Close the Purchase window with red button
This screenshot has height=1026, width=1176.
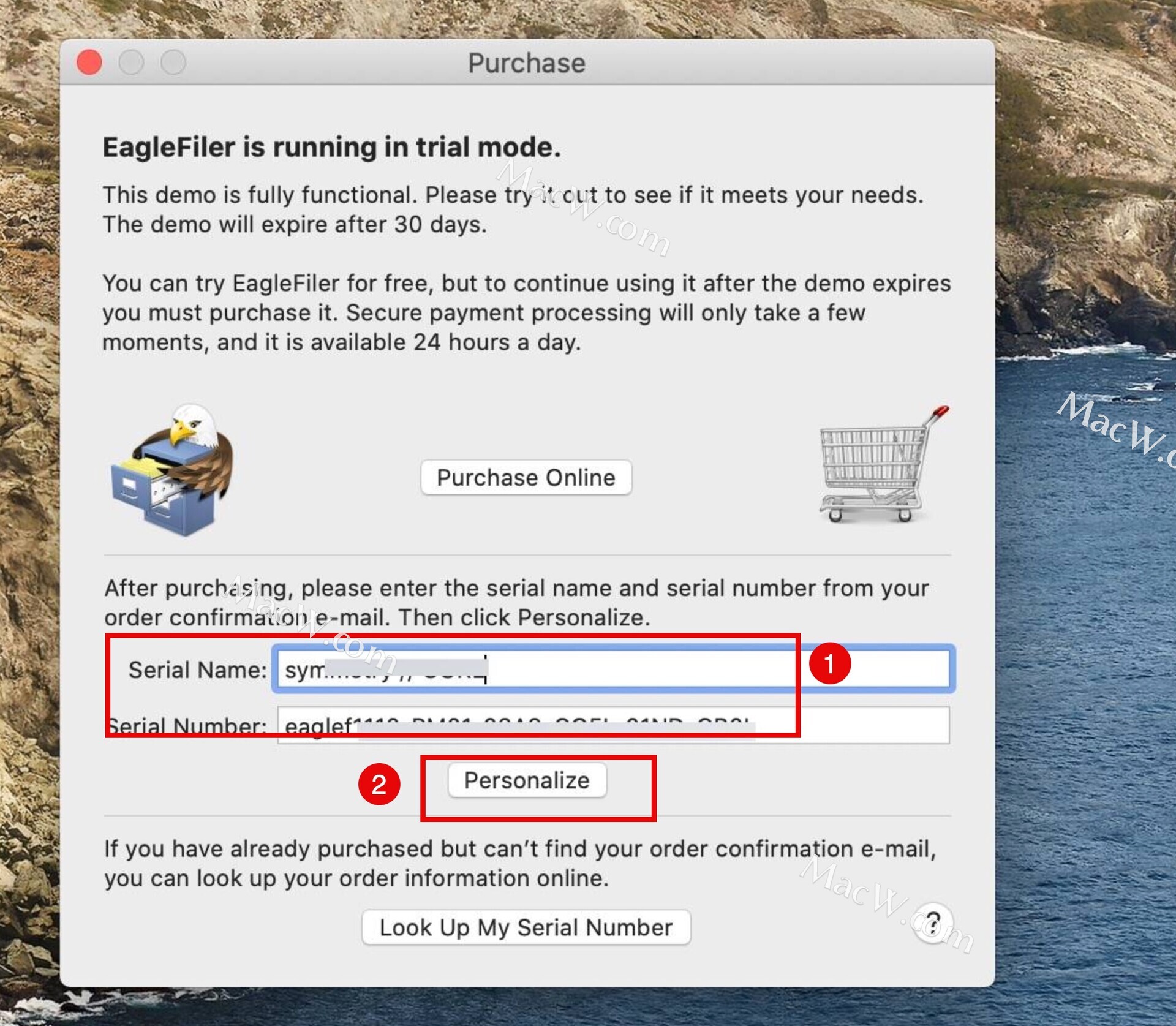click(x=89, y=62)
